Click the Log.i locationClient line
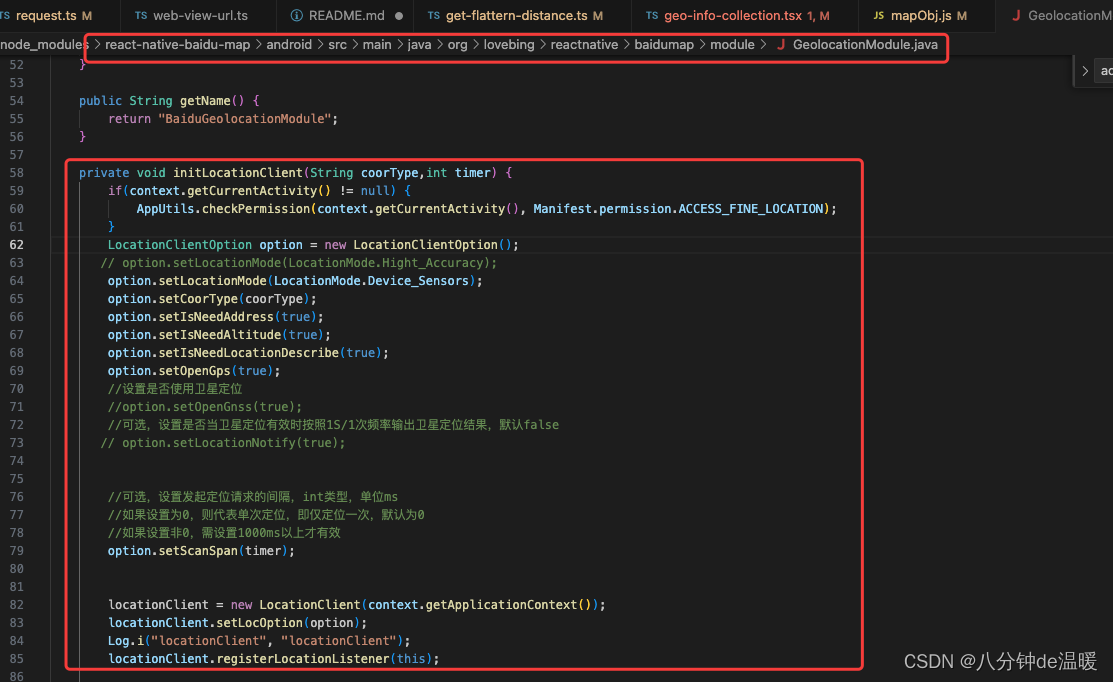The width and height of the screenshot is (1113, 682). click(259, 641)
